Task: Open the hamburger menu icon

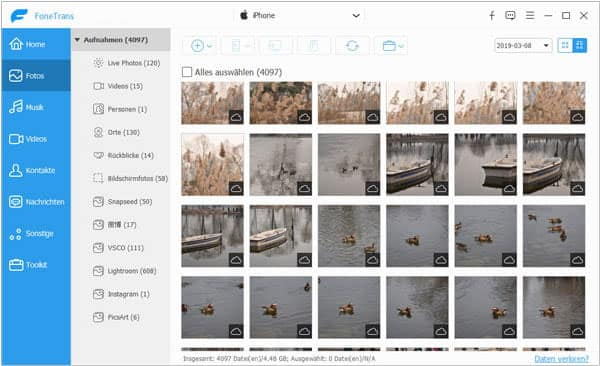Action: click(530, 15)
